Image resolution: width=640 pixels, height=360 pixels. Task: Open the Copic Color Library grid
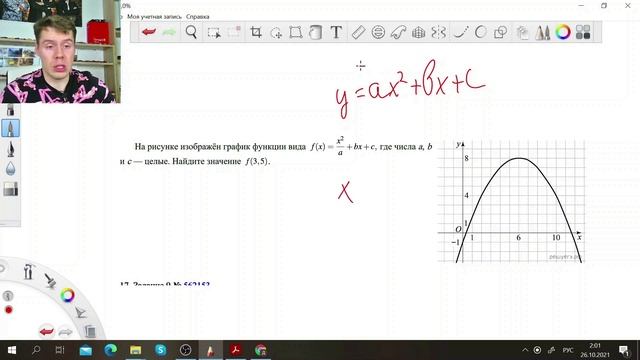[583, 32]
